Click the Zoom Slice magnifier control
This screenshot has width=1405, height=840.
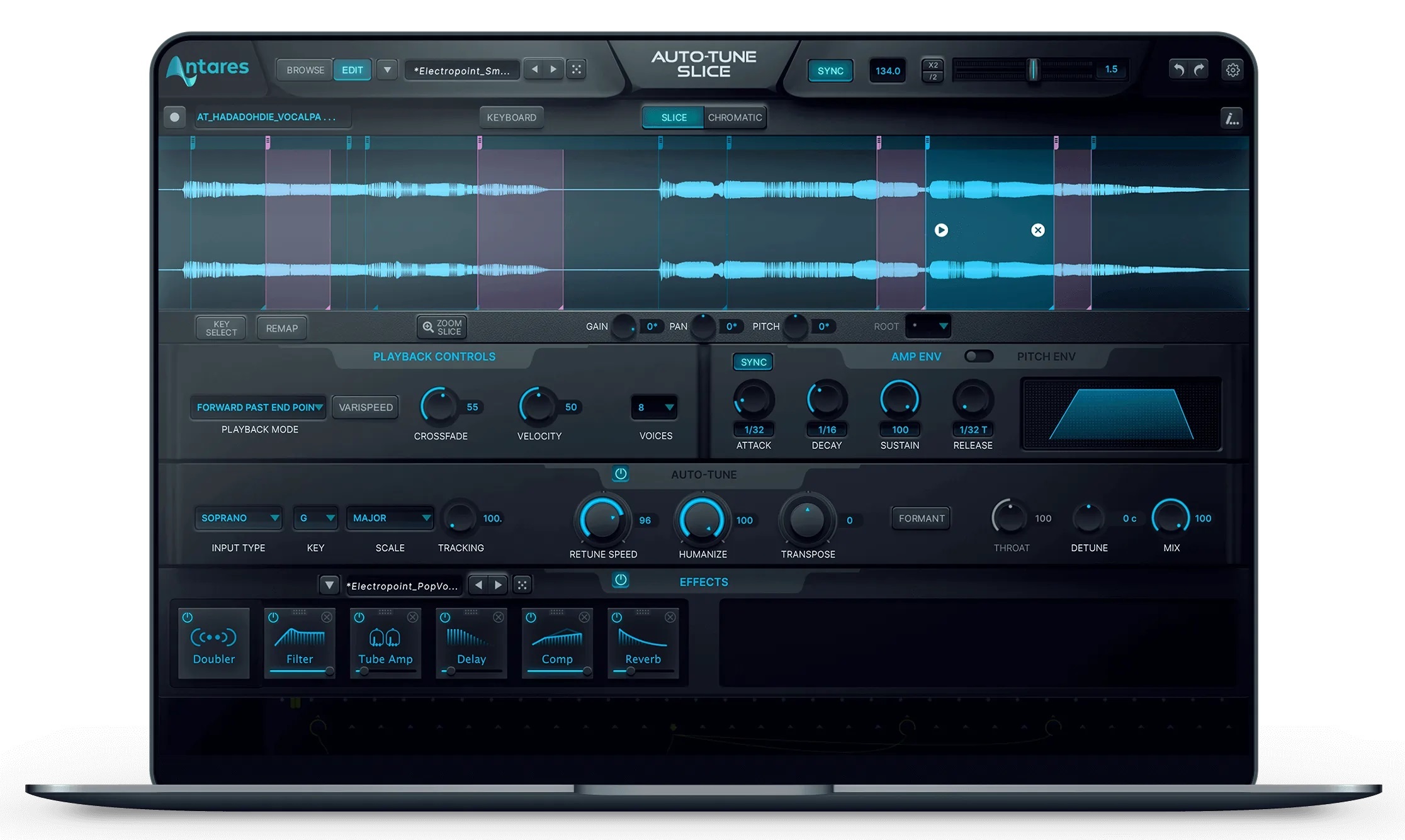tap(441, 327)
